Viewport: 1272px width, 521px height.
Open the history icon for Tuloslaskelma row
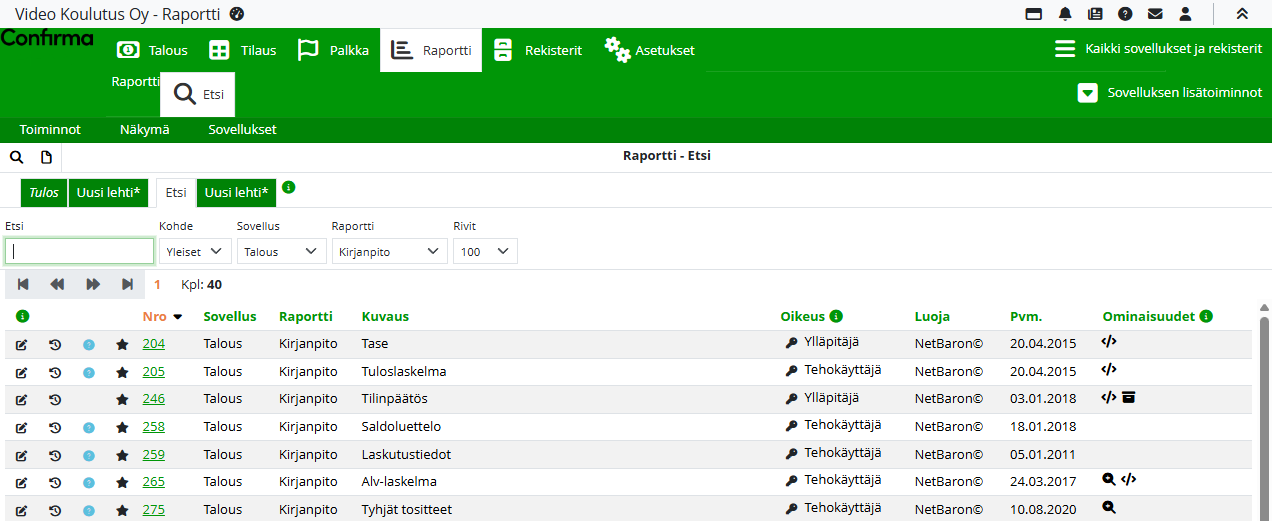pos(55,372)
